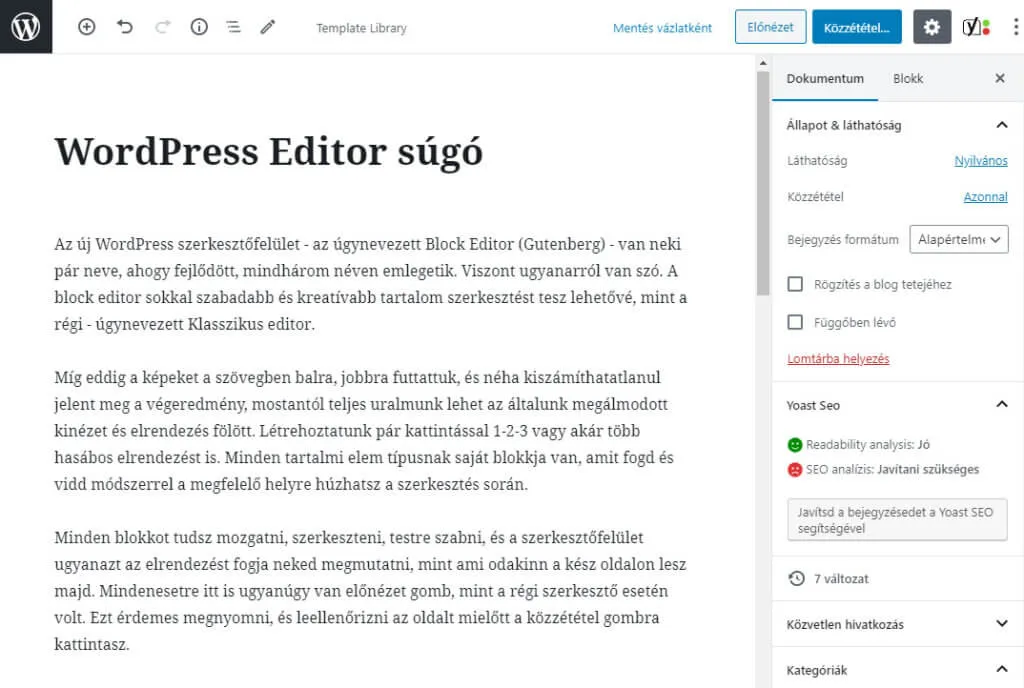The image size is (1024, 688).
Task: Check the 'Függőben lévő' option
Action: coord(795,322)
